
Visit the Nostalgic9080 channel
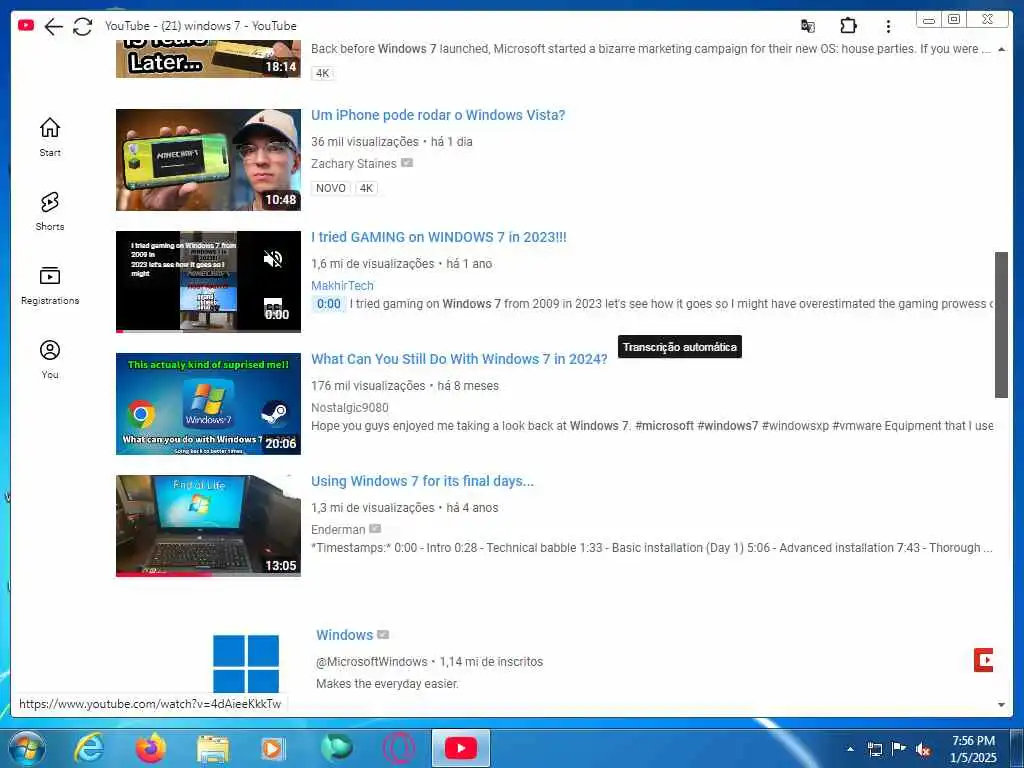click(349, 408)
